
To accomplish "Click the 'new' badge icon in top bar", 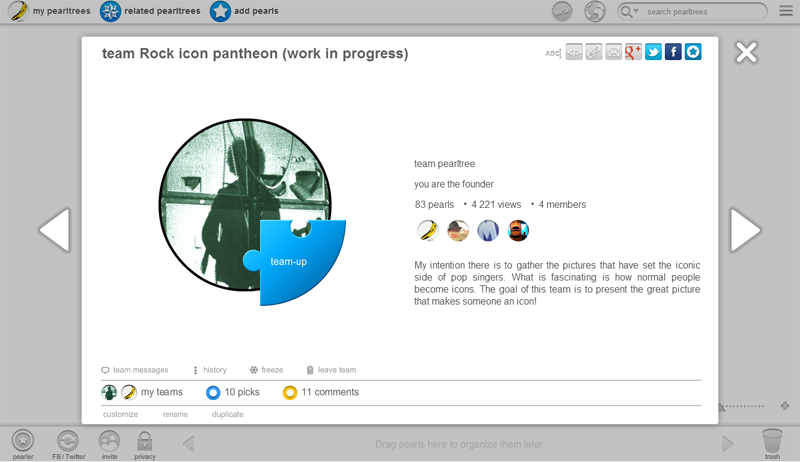I will pos(562,11).
